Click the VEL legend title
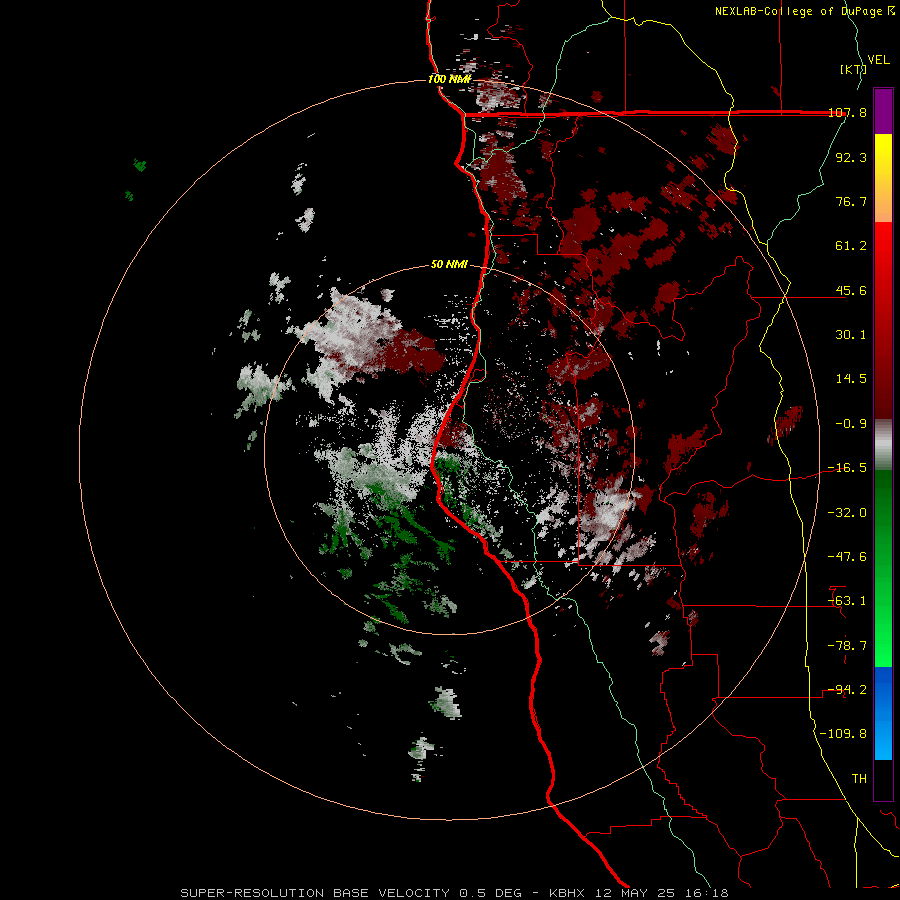 (x=878, y=60)
